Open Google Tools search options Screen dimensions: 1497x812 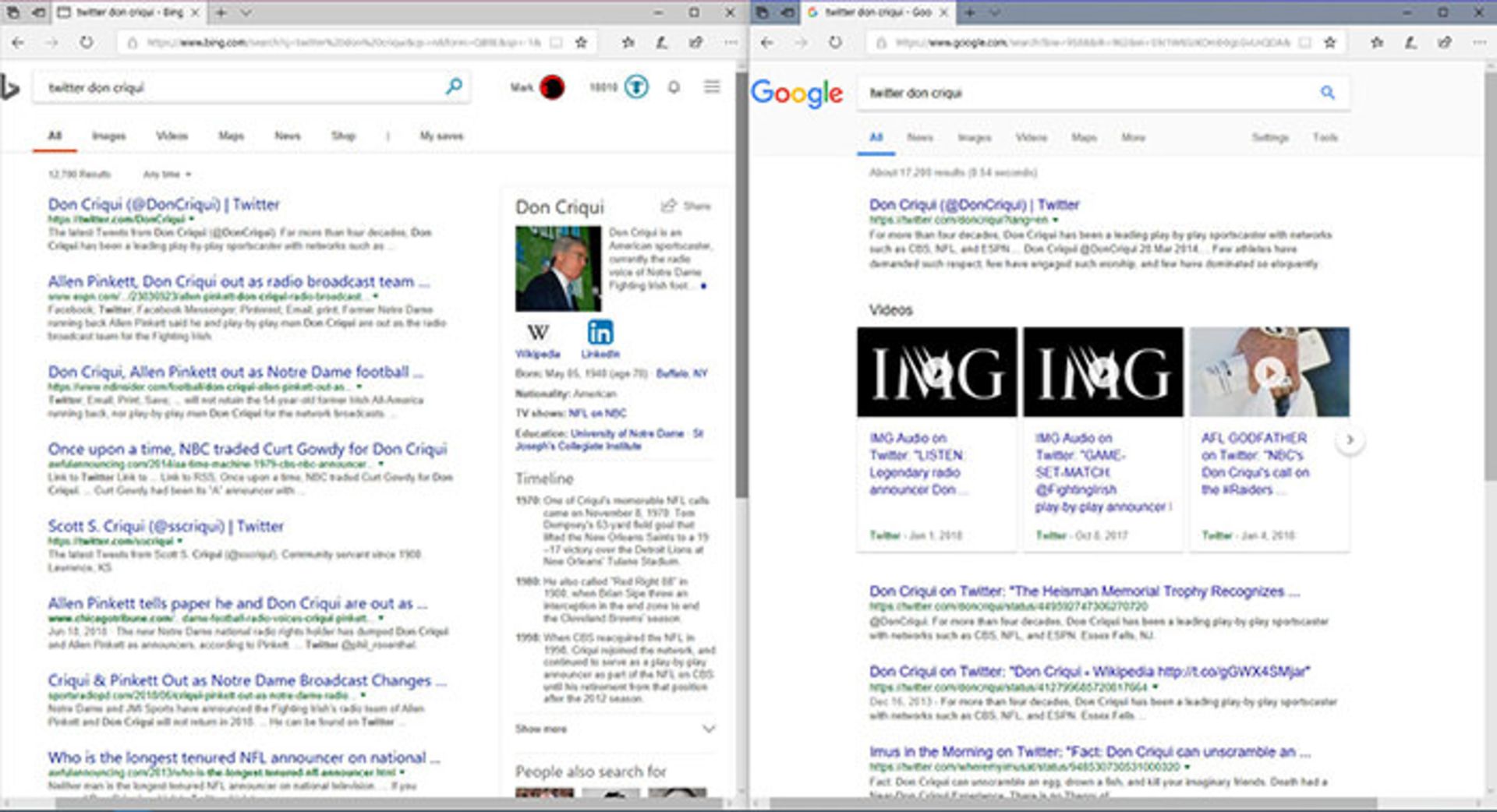click(x=1325, y=138)
